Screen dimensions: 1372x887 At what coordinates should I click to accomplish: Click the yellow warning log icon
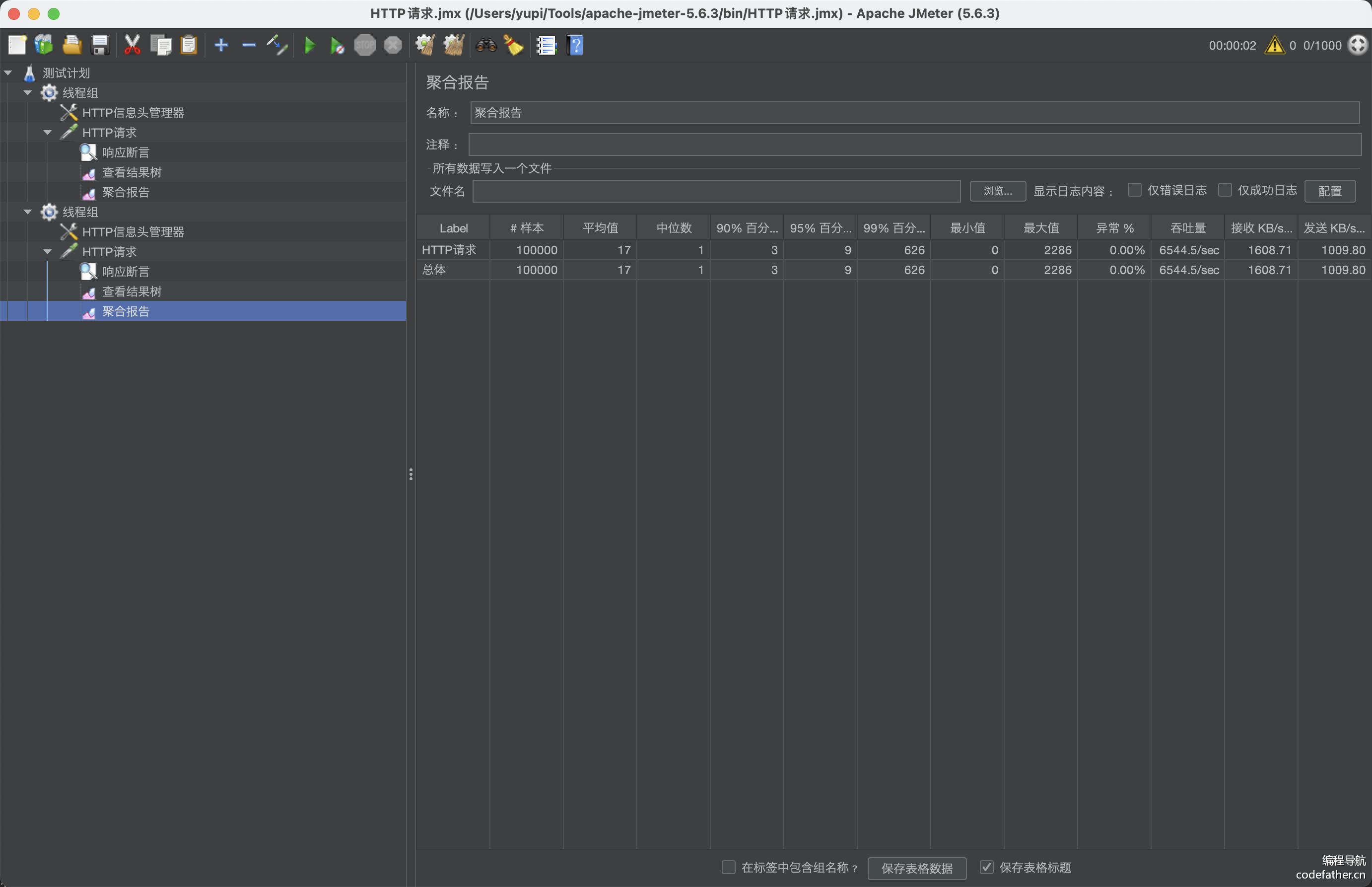coord(1274,45)
